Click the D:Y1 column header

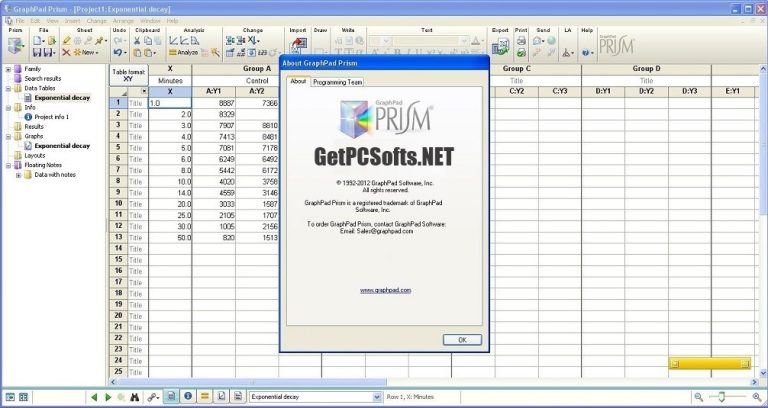(603, 92)
